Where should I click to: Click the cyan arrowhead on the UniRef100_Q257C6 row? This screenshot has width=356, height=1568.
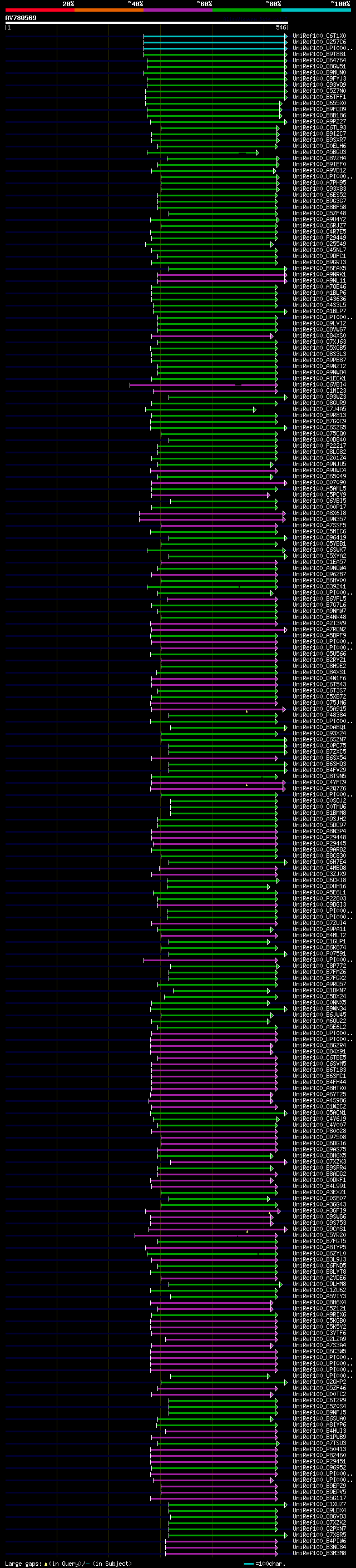point(286,42)
